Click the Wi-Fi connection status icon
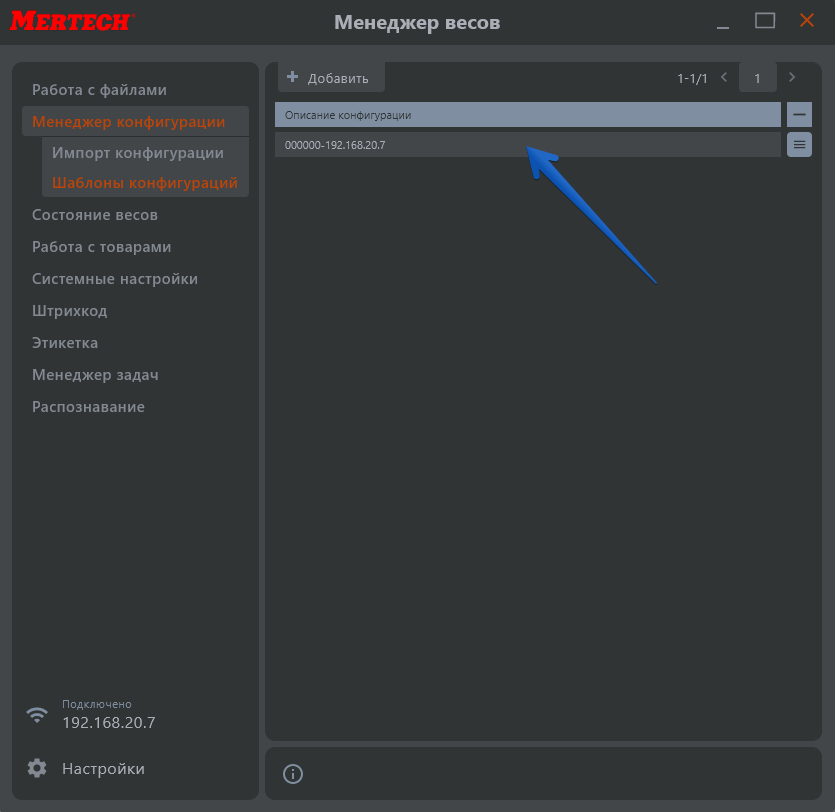 [x=37, y=714]
